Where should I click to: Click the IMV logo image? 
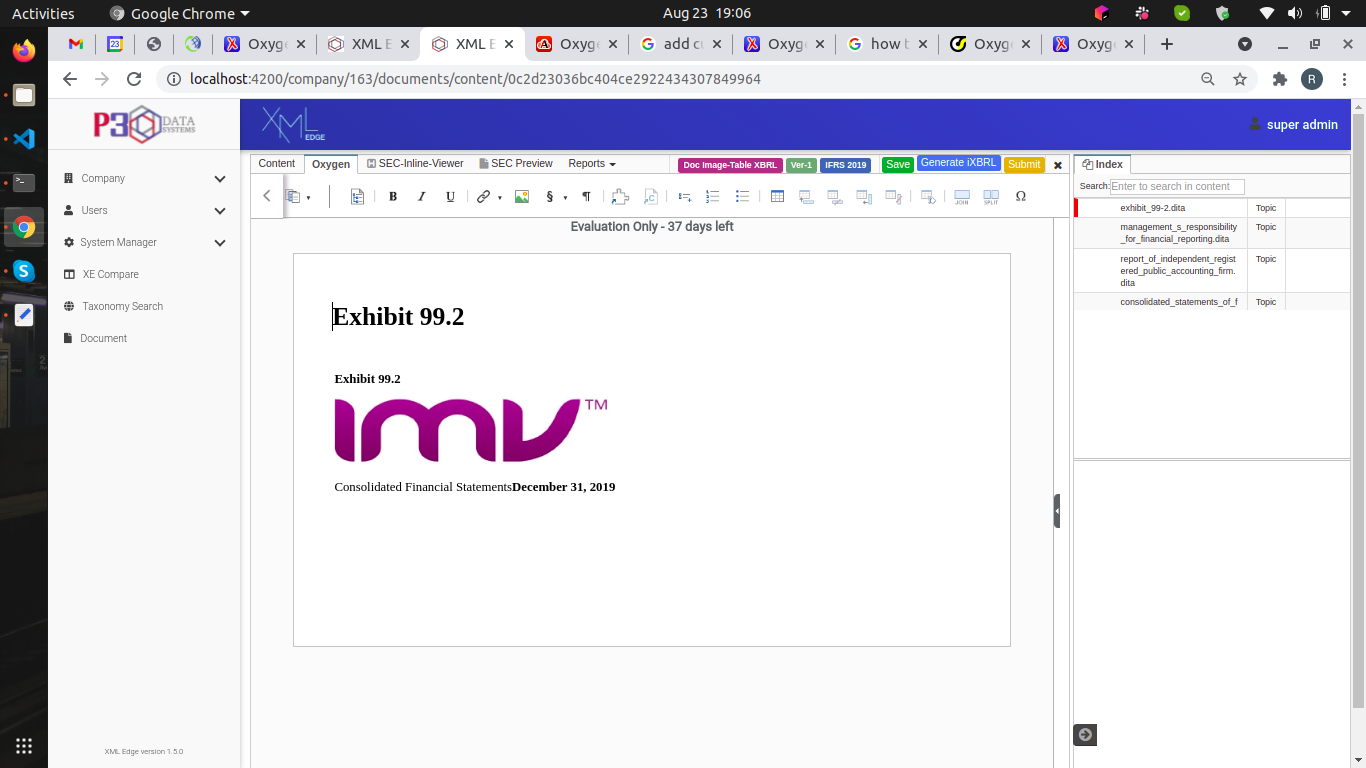click(x=471, y=430)
